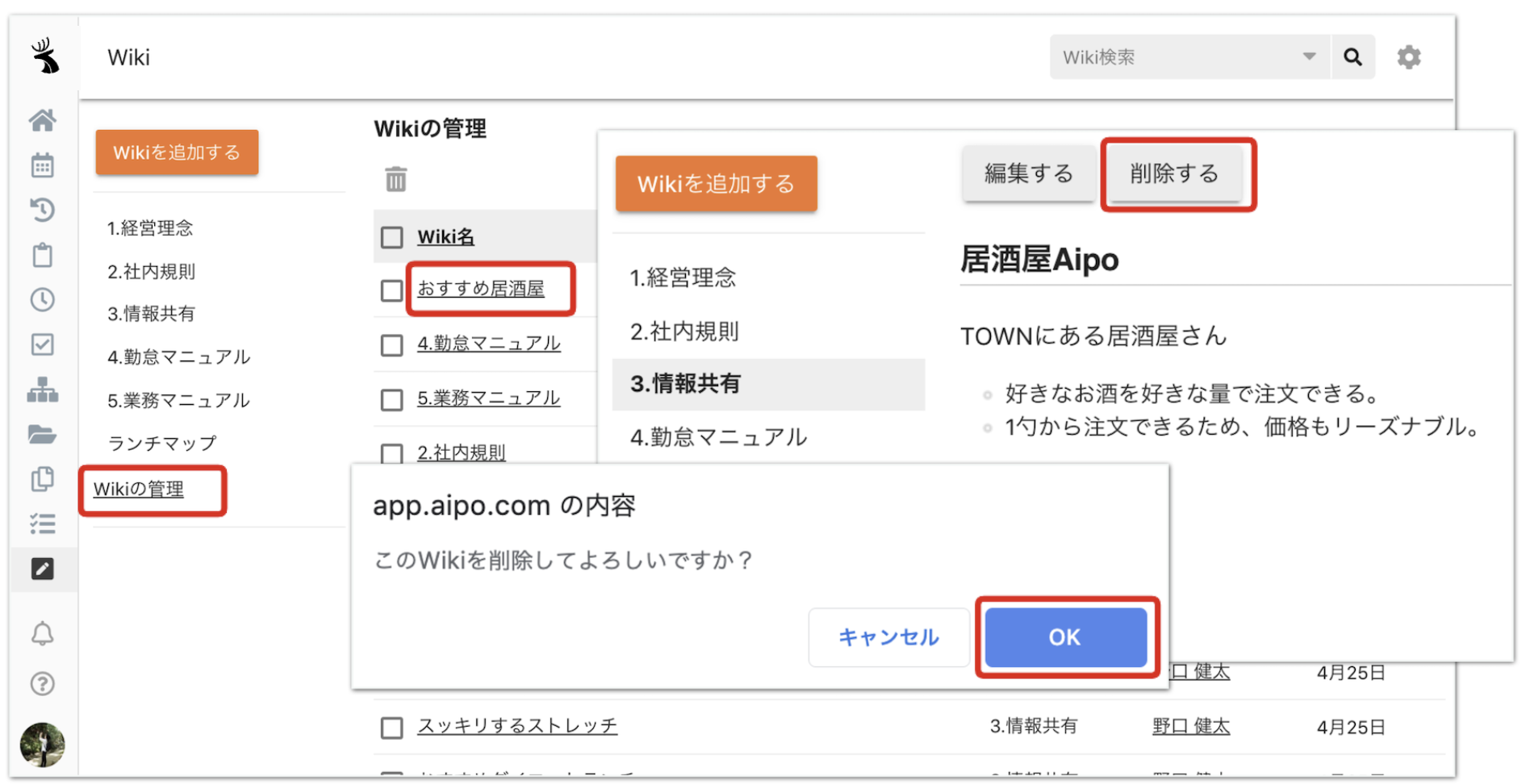
Task: Click Wikiを追加する in overlay panel
Action: coord(716,184)
